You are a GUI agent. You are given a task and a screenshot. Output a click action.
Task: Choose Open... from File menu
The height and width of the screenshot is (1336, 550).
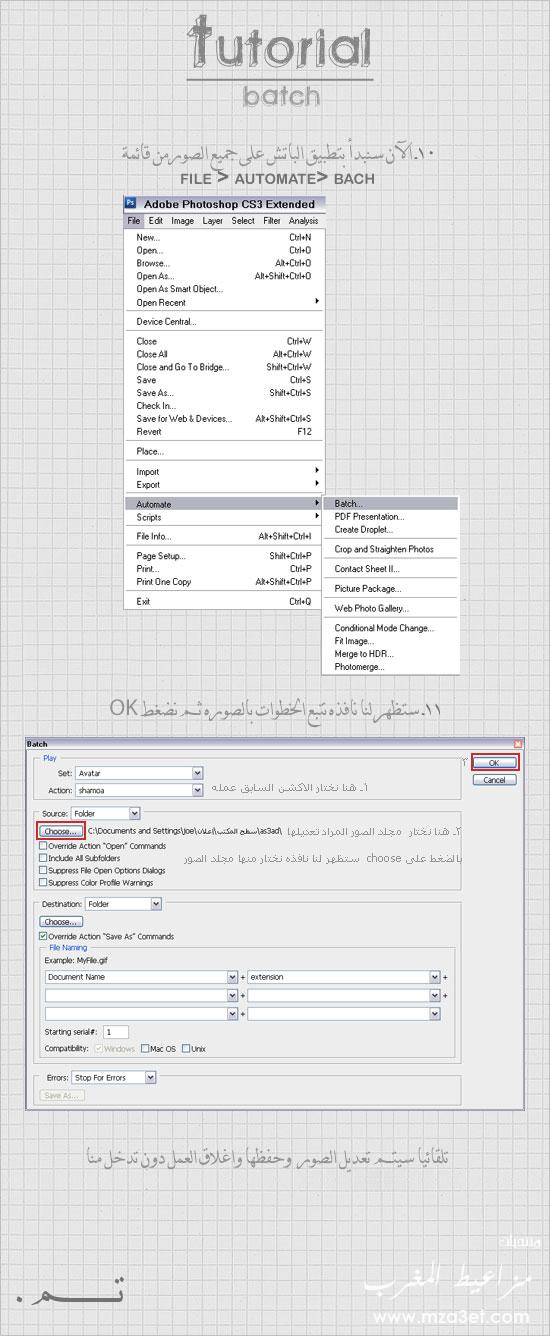[224, 250]
